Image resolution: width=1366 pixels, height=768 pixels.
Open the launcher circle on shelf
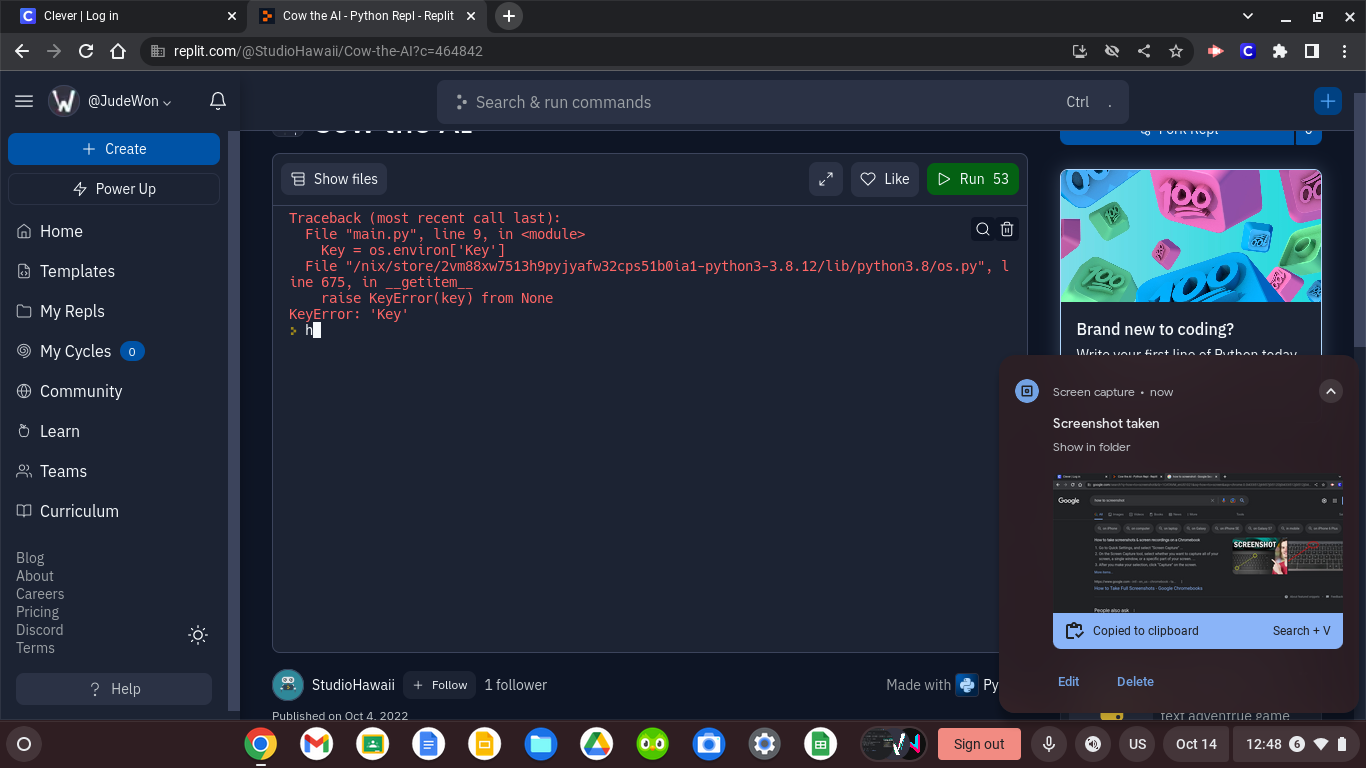coord(25,744)
